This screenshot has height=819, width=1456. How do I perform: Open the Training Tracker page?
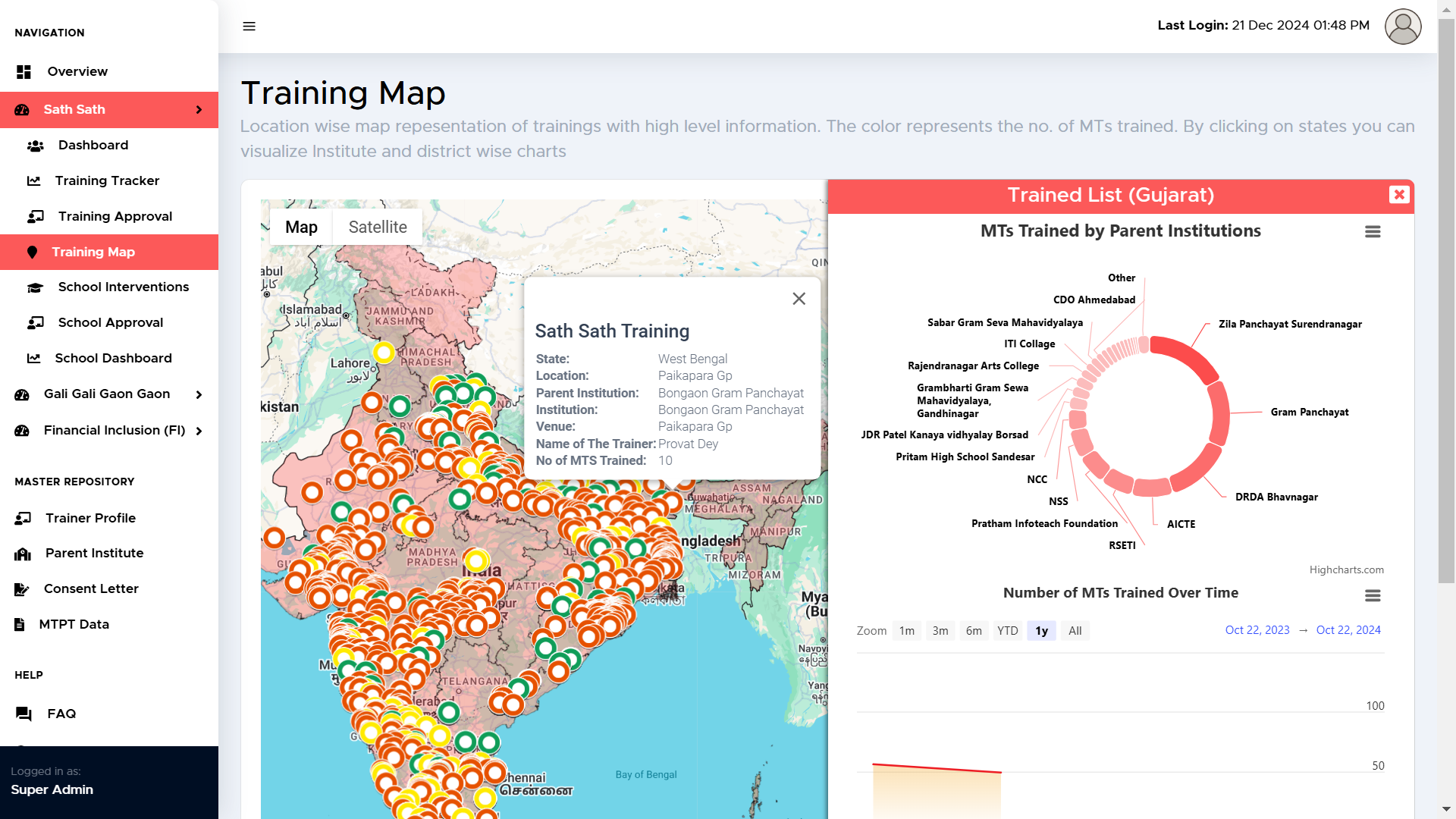tap(109, 180)
